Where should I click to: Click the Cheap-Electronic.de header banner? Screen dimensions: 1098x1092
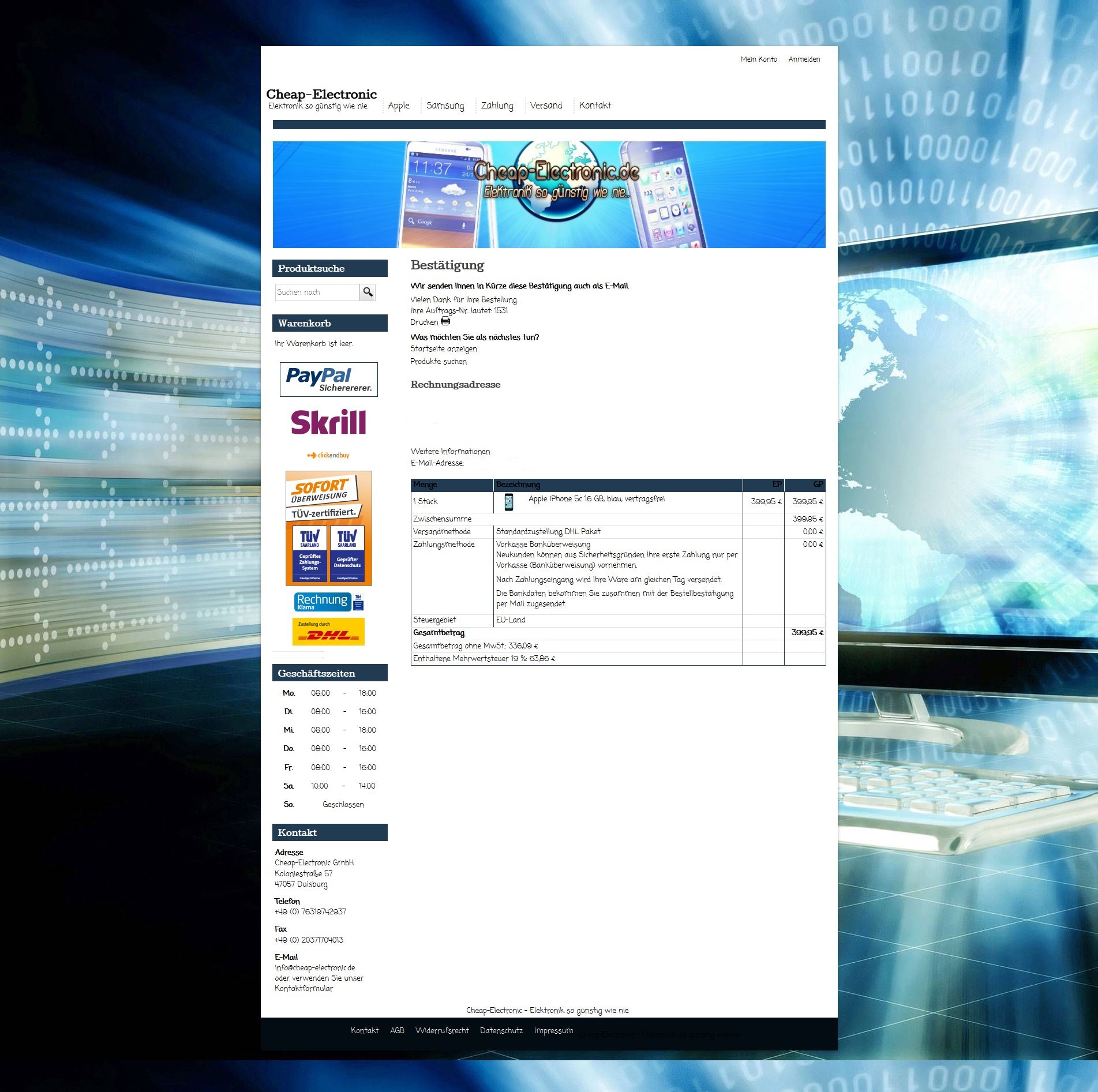549,194
